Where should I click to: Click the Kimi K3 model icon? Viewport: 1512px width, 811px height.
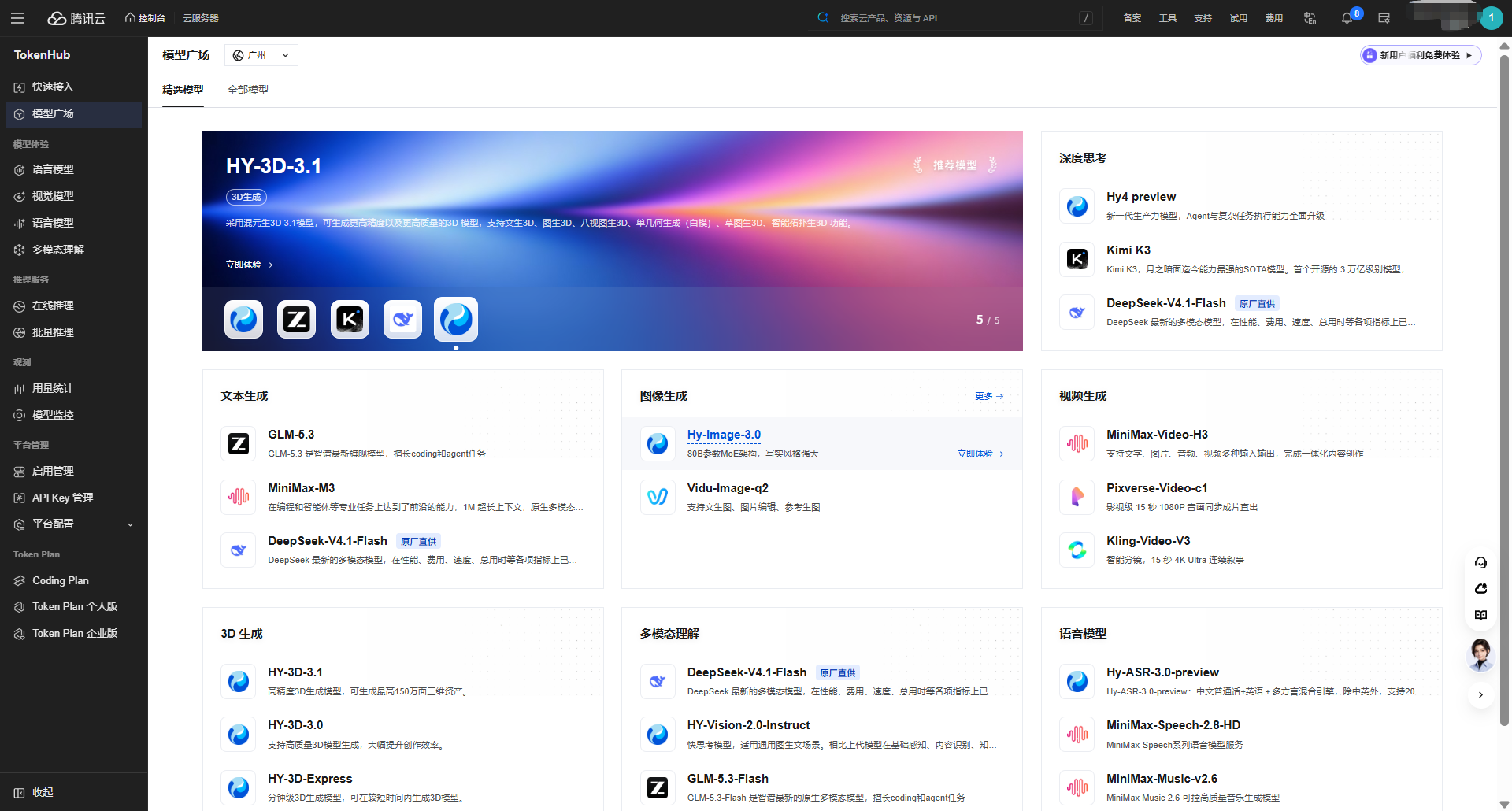click(1077, 259)
